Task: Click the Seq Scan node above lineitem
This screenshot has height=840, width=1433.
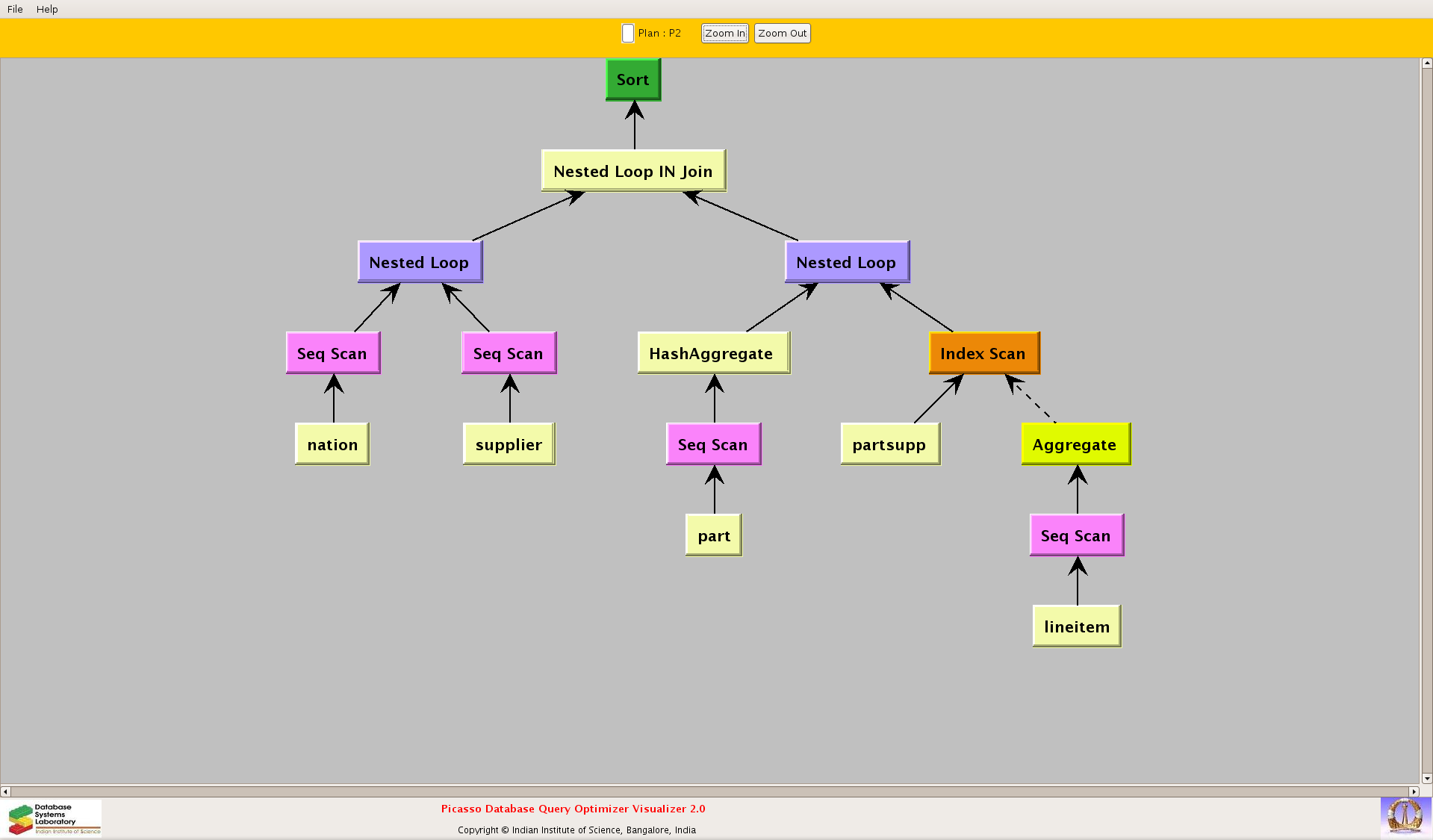Action: [x=1076, y=535]
